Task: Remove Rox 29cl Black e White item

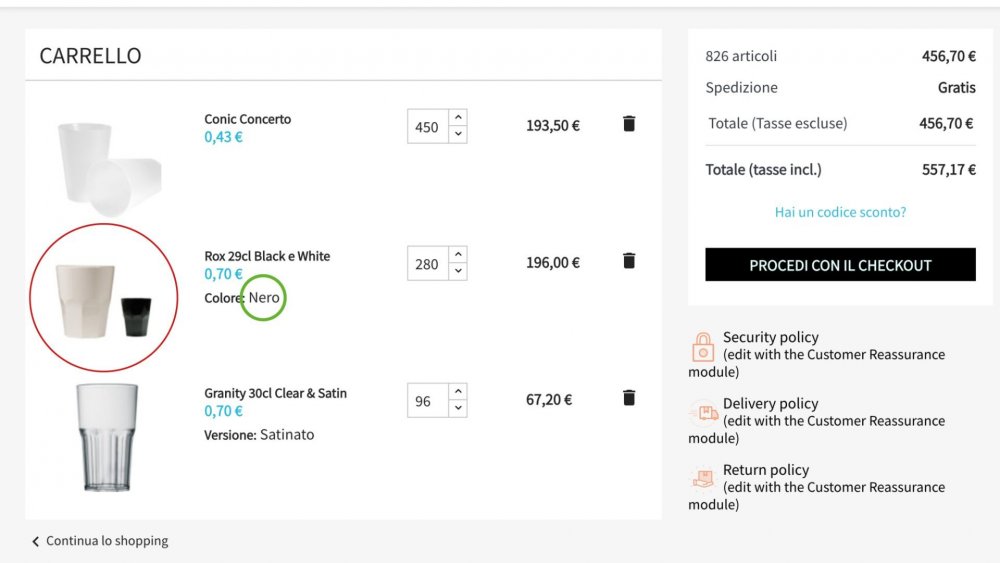Action: (x=628, y=261)
